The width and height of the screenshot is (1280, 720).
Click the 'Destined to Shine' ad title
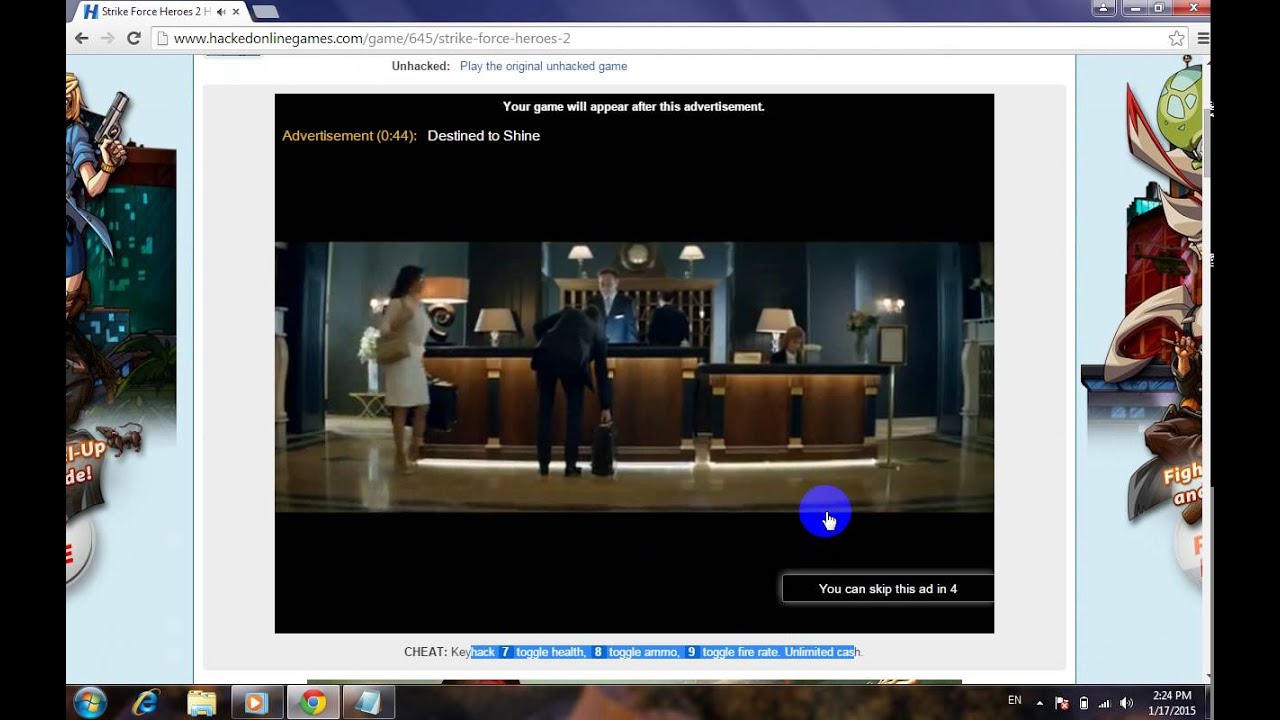point(483,136)
